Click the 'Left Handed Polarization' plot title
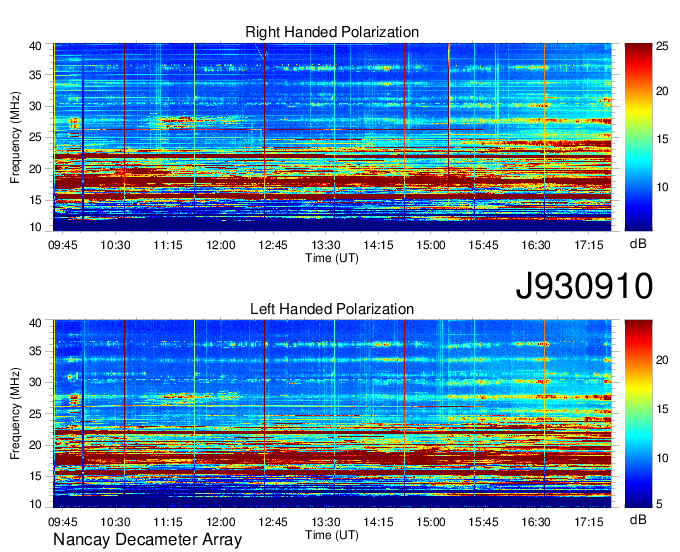Viewport: 680px width, 552px height. [332, 309]
